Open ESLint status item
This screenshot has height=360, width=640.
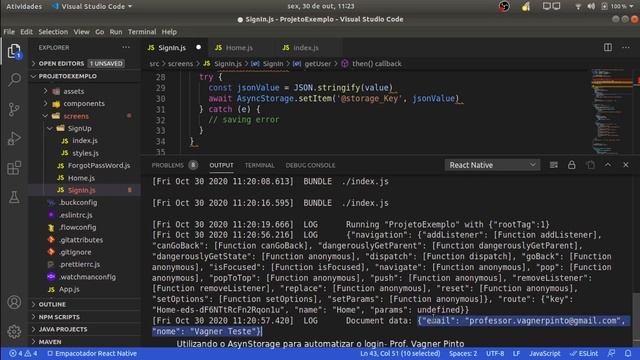(584, 353)
